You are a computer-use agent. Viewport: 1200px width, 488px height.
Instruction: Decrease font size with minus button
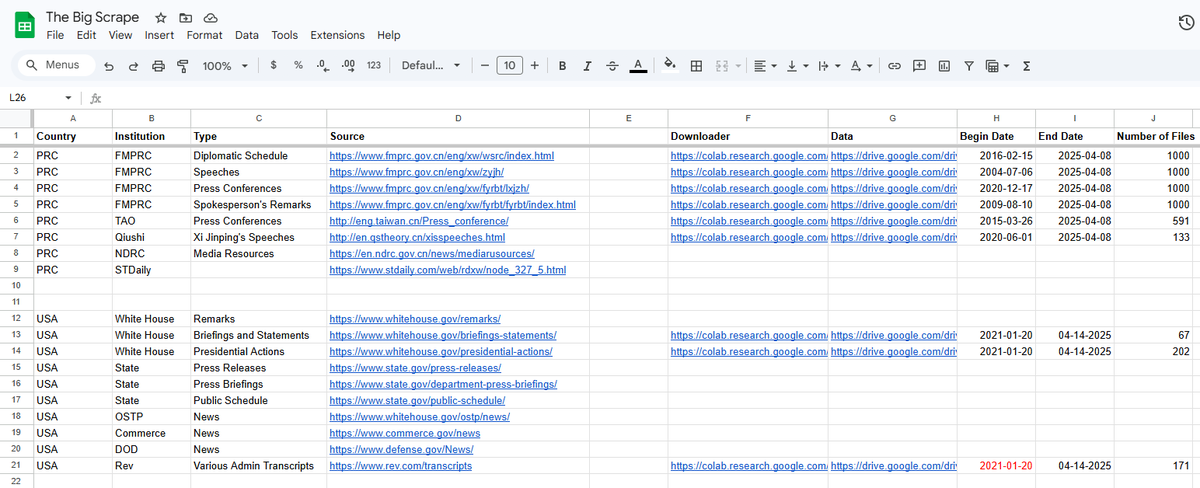pyautogui.click(x=484, y=66)
